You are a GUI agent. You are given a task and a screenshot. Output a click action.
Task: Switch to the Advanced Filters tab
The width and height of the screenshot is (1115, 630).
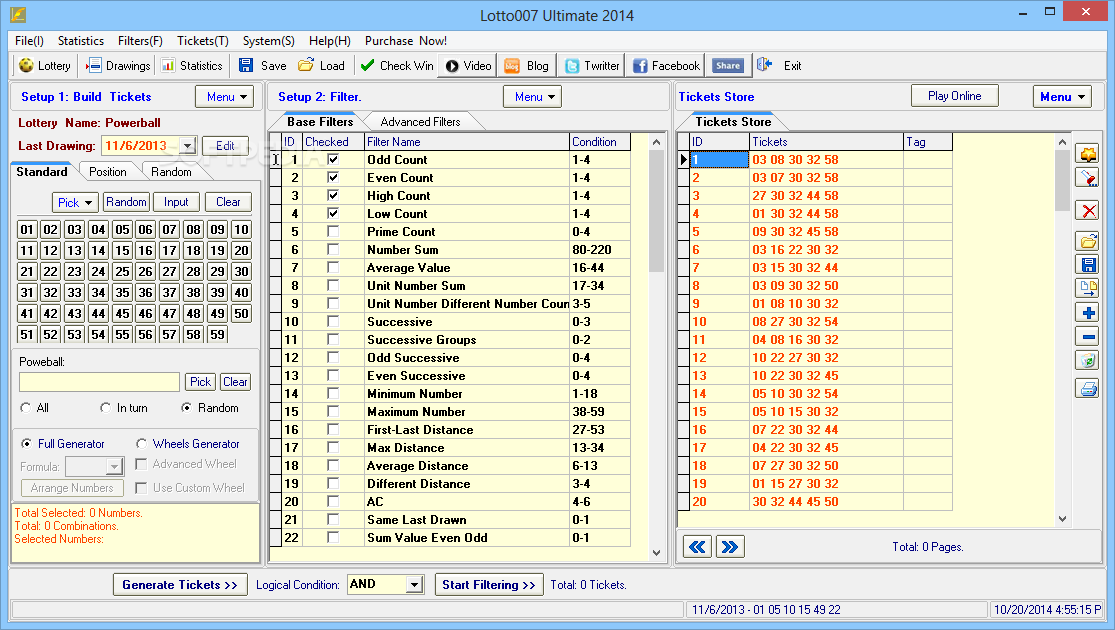pos(420,122)
